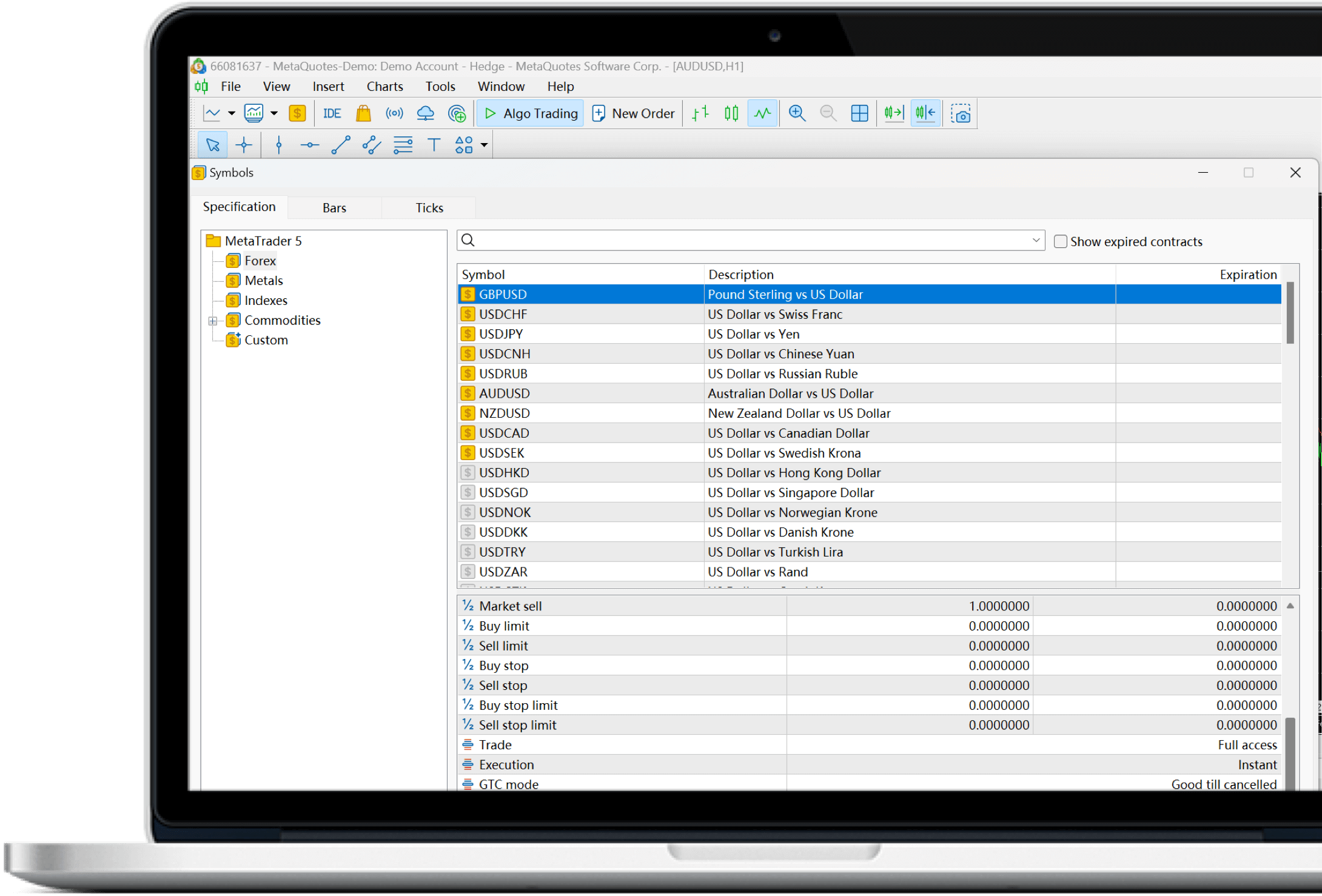
Task: Click the screenshot camera icon
Action: coord(961,113)
